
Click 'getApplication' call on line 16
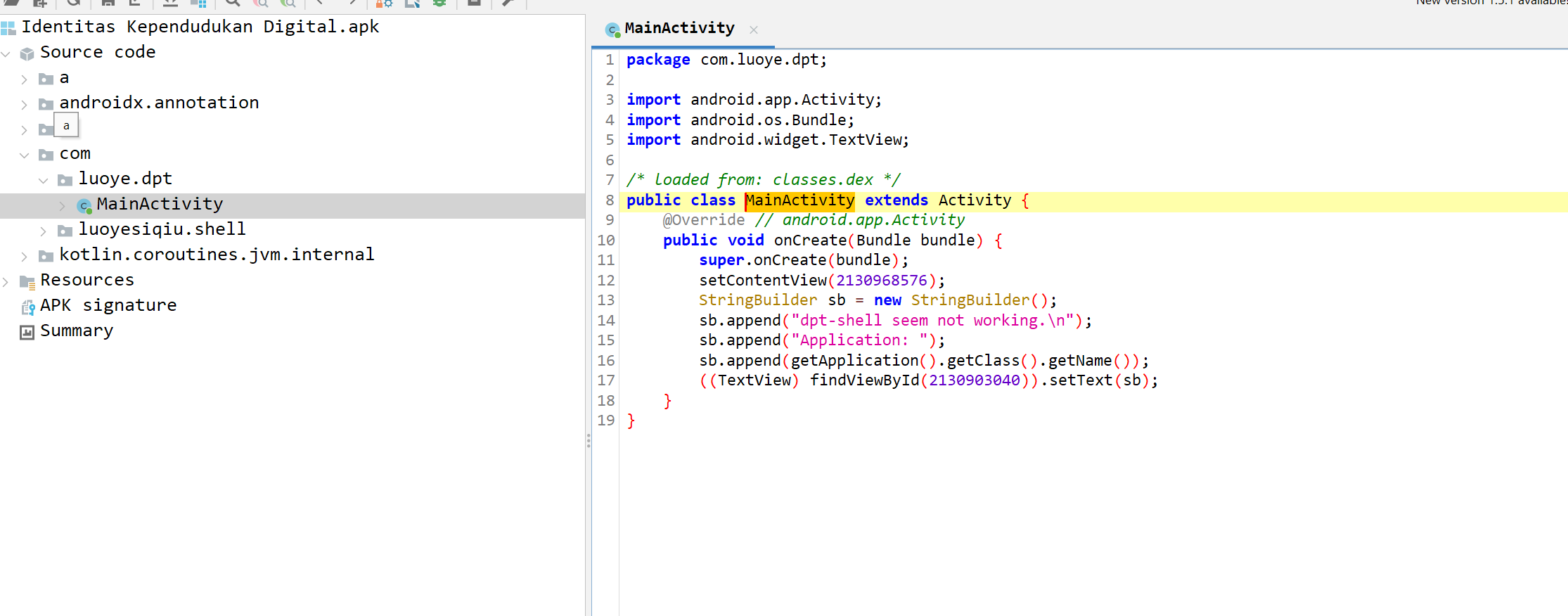[x=854, y=361]
